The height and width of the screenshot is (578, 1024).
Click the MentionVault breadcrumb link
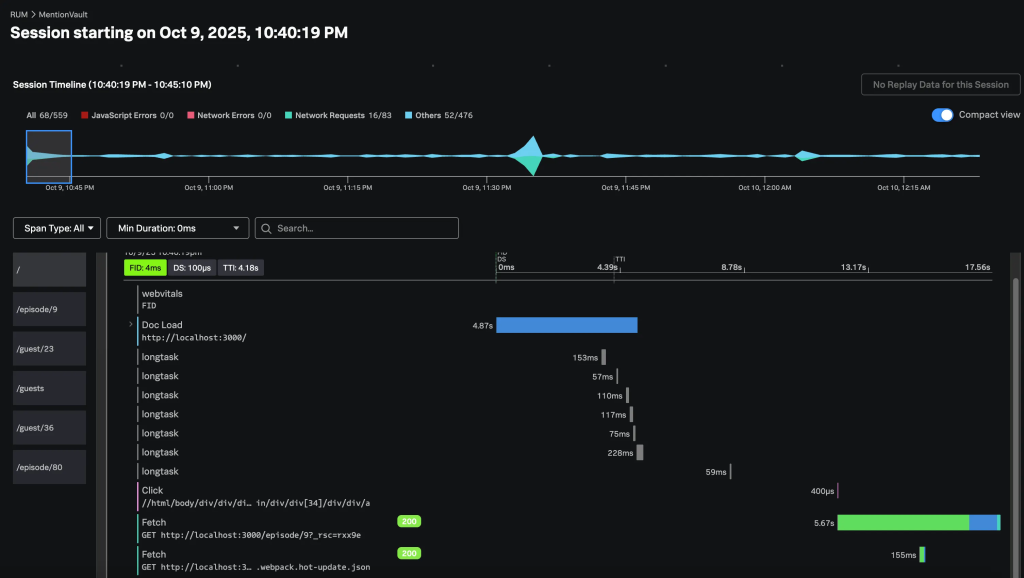pyautogui.click(x=66, y=15)
